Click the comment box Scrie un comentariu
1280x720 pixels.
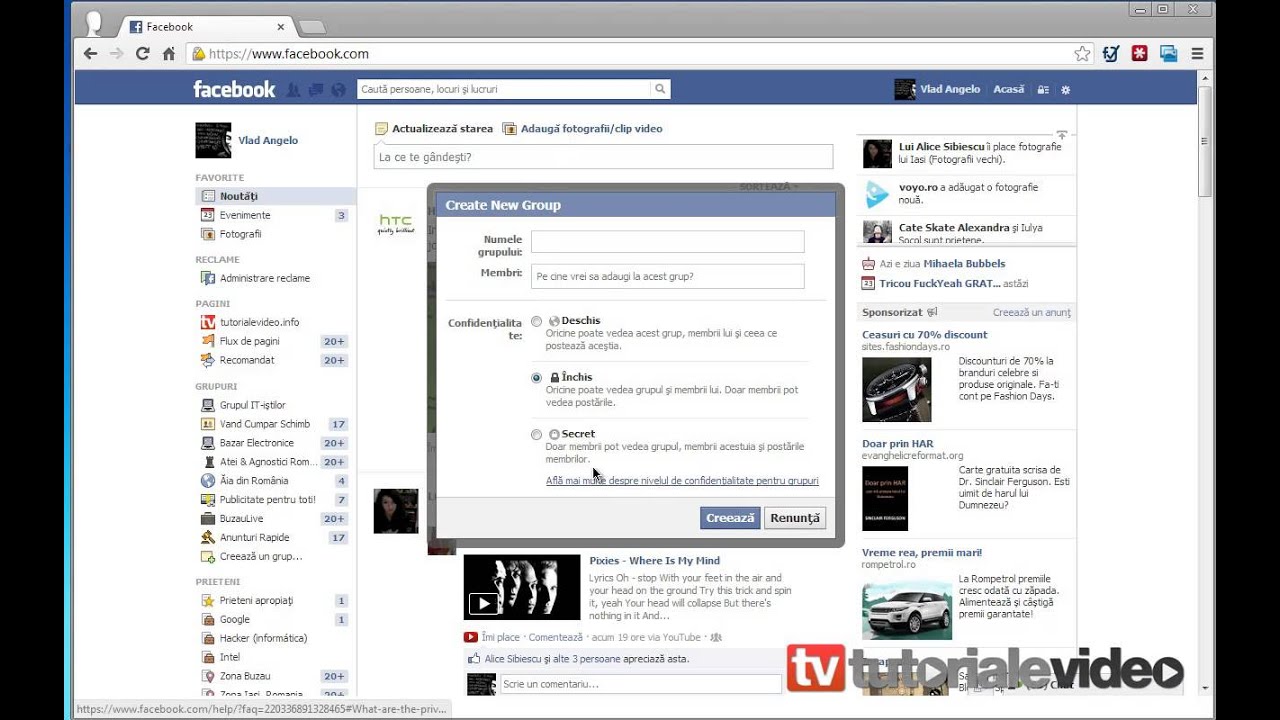pyautogui.click(x=640, y=684)
